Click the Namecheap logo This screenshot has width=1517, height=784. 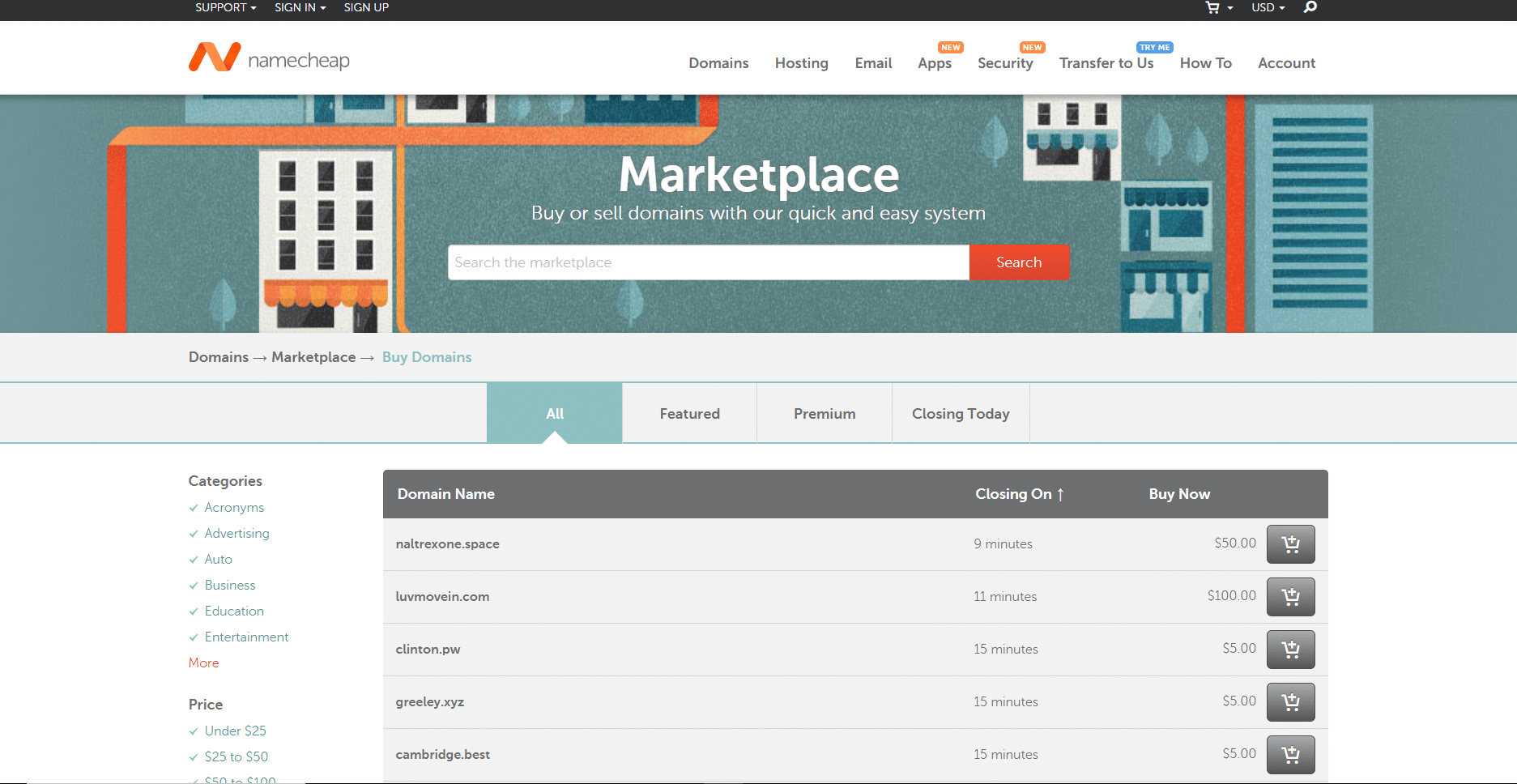269,58
